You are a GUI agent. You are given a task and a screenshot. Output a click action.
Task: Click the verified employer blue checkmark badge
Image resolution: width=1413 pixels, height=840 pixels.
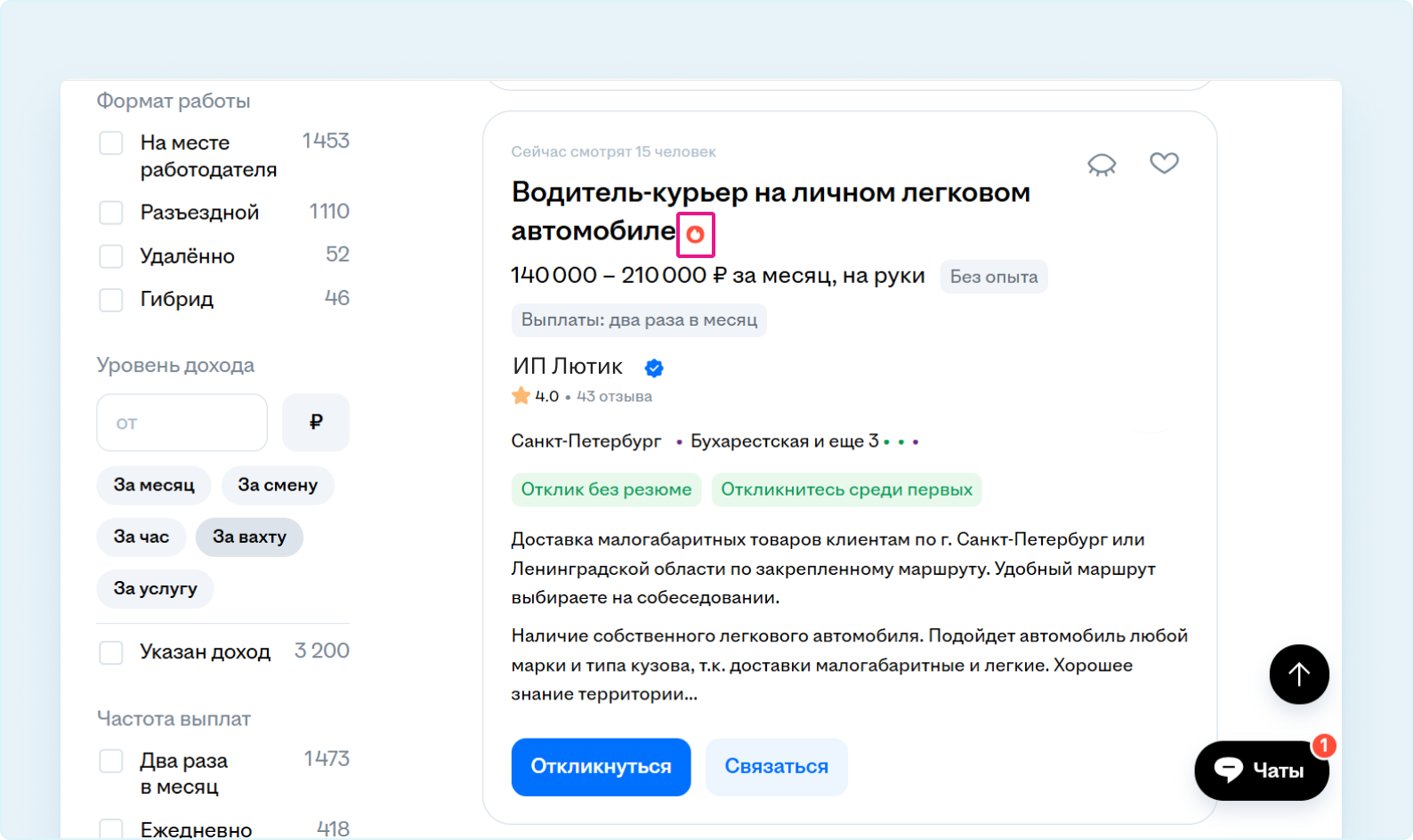click(654, 367)
